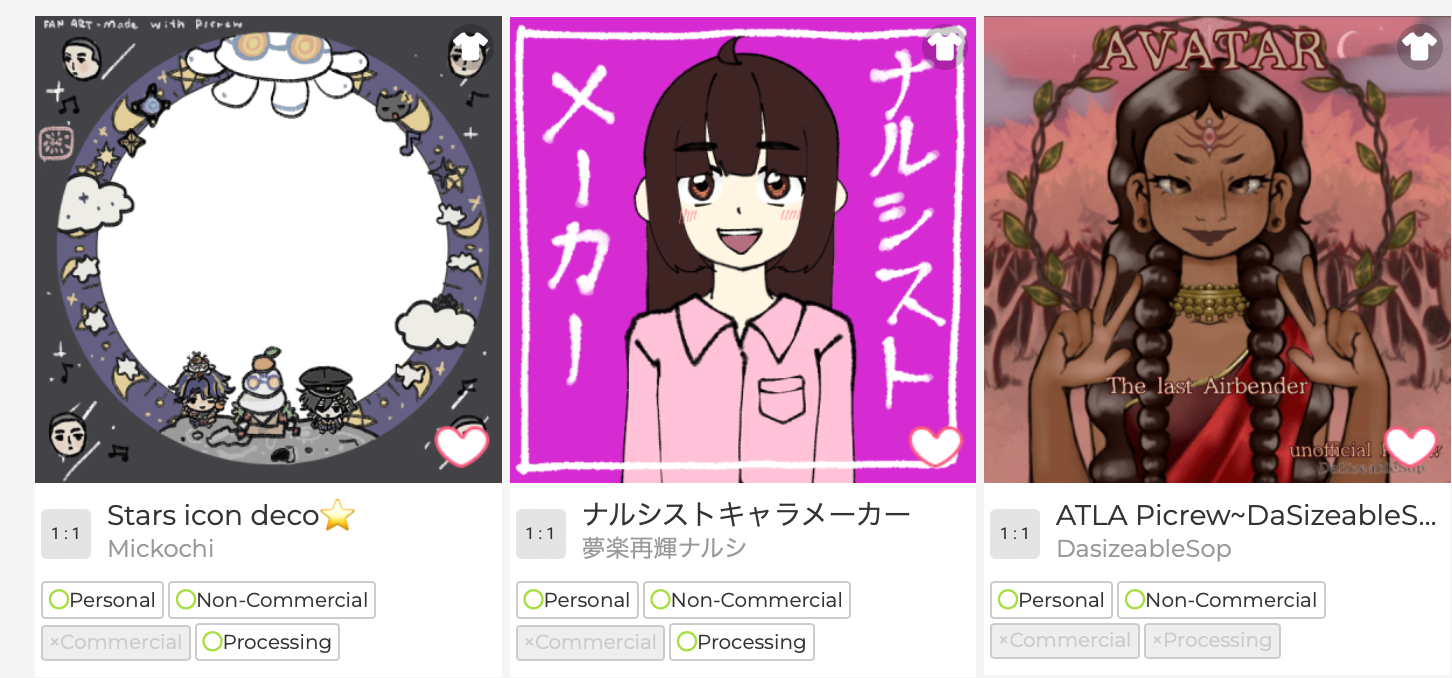Open the ATLA Picrew~DaSizeableS... title
Image resolution: width=1452 pixels, height=678 pixels.
point(1246,516)
